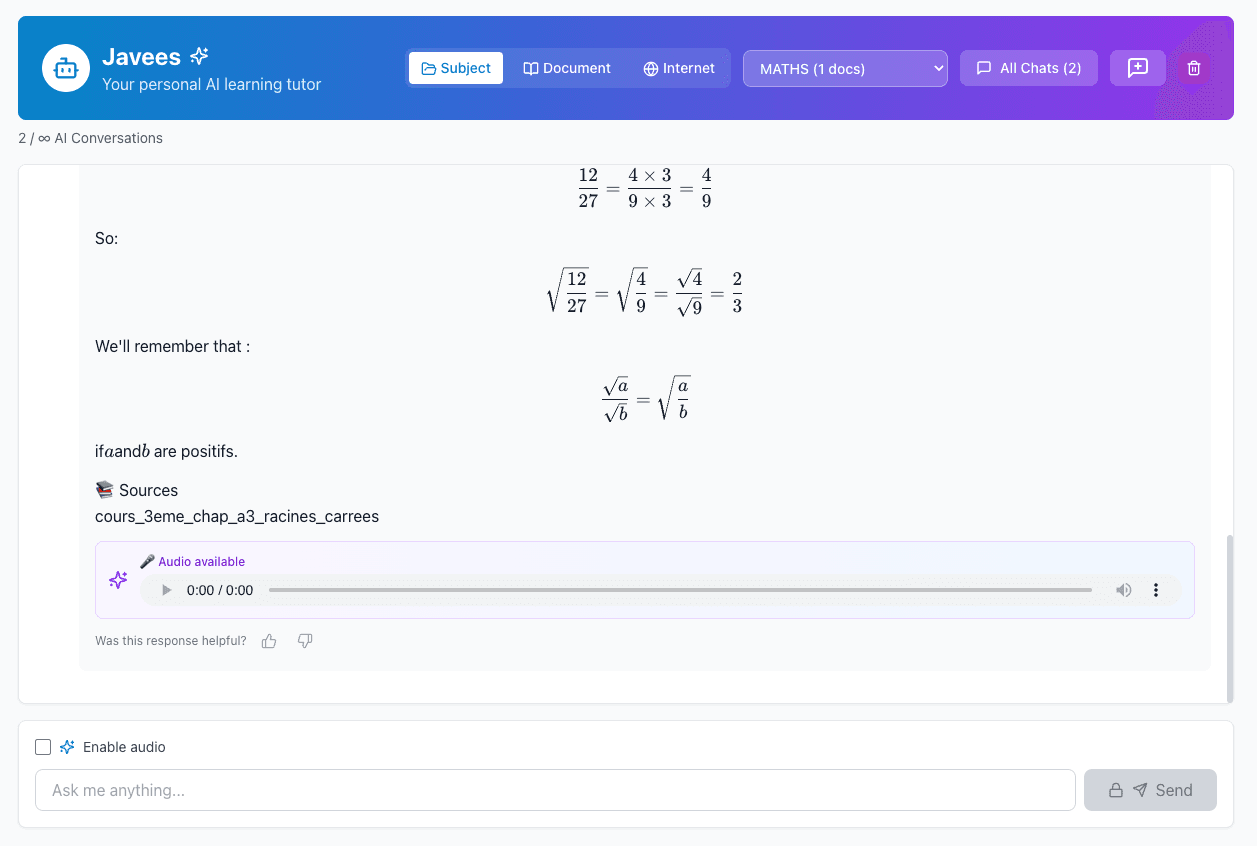Focus the Ask me anything input field
1257x846 pixels.
(x=555, y=790)
